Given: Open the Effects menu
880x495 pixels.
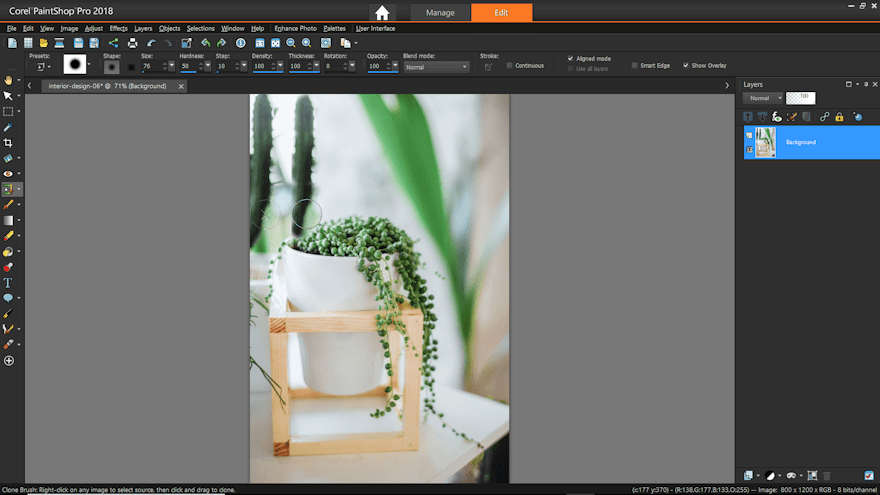Looking at the screenshot, I should pos(118,28).
